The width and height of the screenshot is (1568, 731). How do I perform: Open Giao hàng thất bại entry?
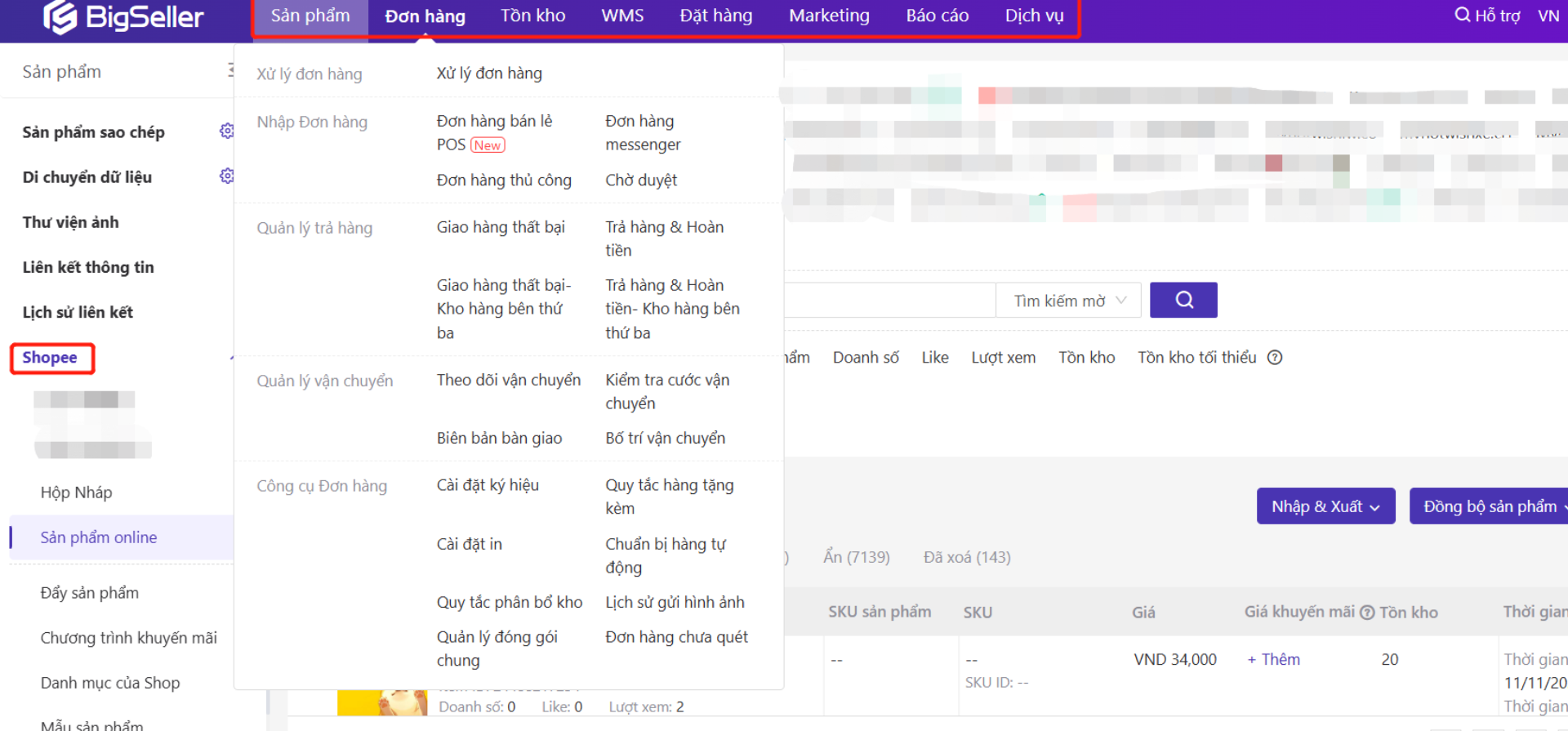click(x=501, y=227)
